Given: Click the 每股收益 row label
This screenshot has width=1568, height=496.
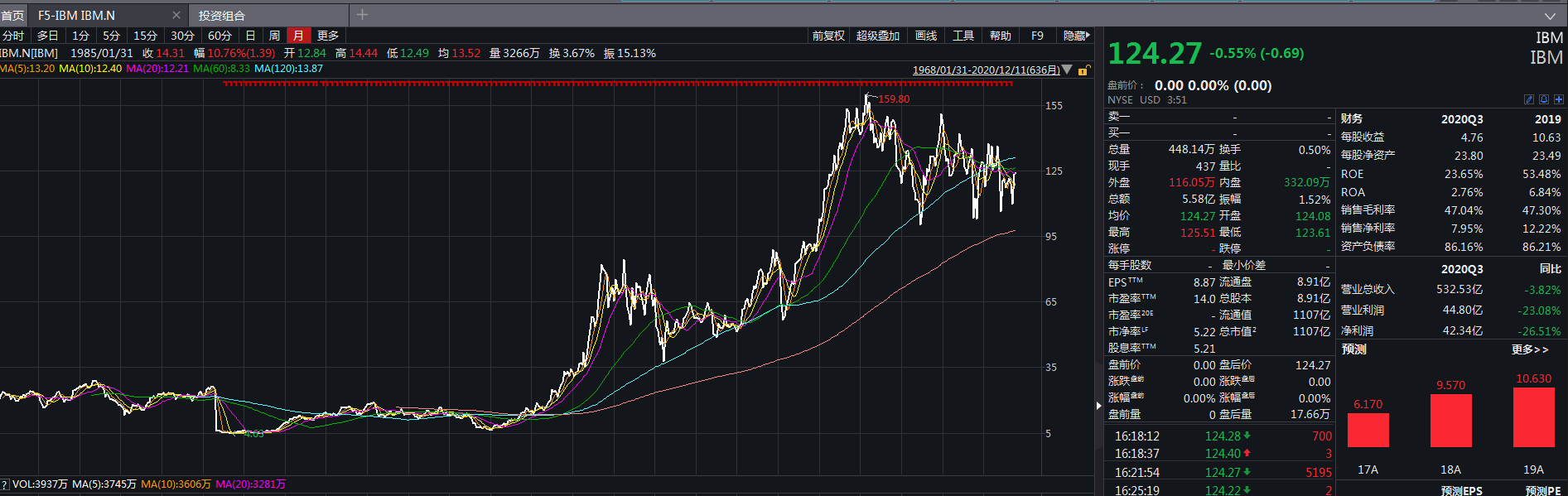Looking at the screenshot, I should (x=1363, y=137).
